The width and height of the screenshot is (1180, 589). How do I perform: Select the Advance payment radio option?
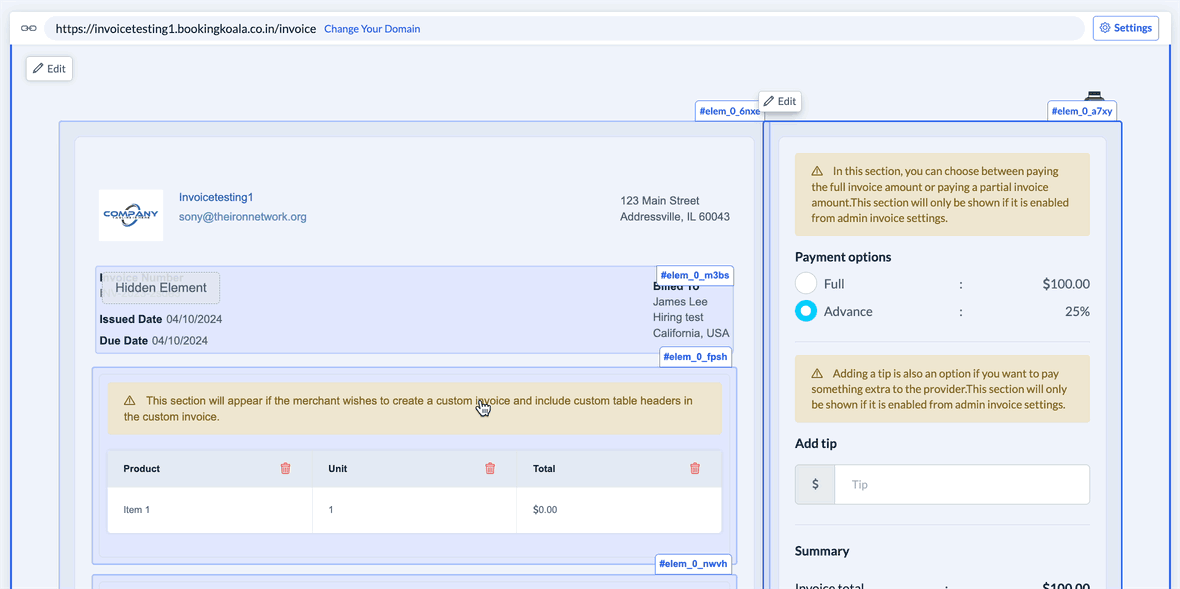(x=806, y=311)
